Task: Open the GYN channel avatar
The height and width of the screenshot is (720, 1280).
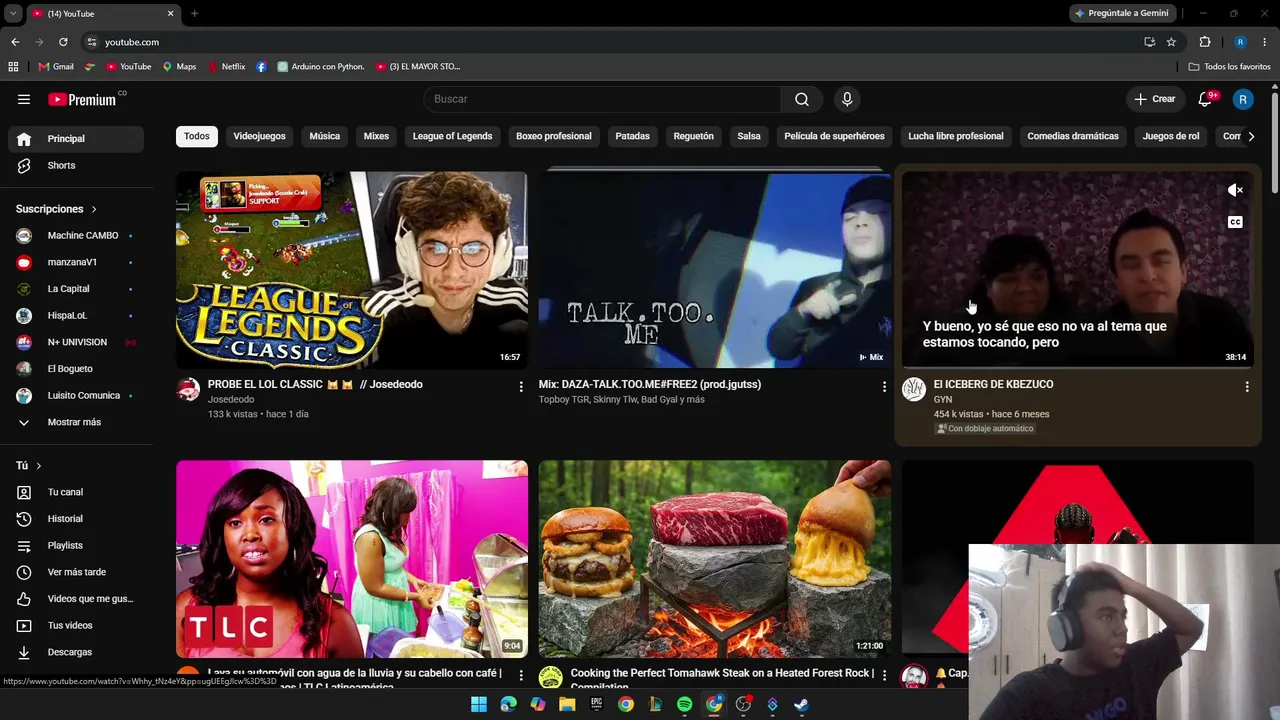Action: tap(914, 389)
